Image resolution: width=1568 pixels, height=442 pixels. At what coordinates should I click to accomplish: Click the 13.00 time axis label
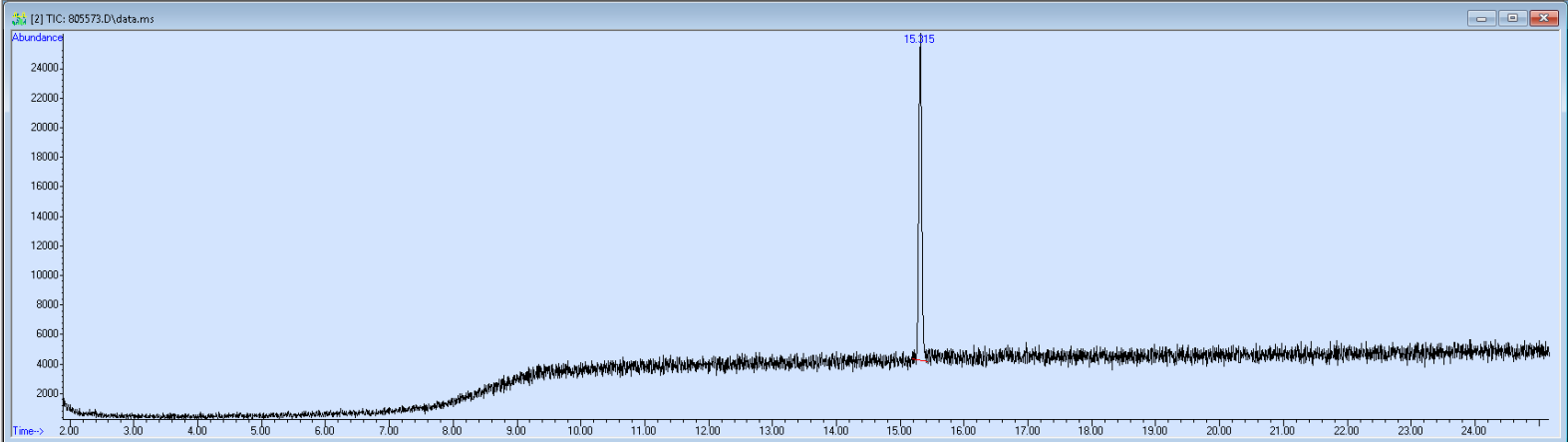coord(772,431)
